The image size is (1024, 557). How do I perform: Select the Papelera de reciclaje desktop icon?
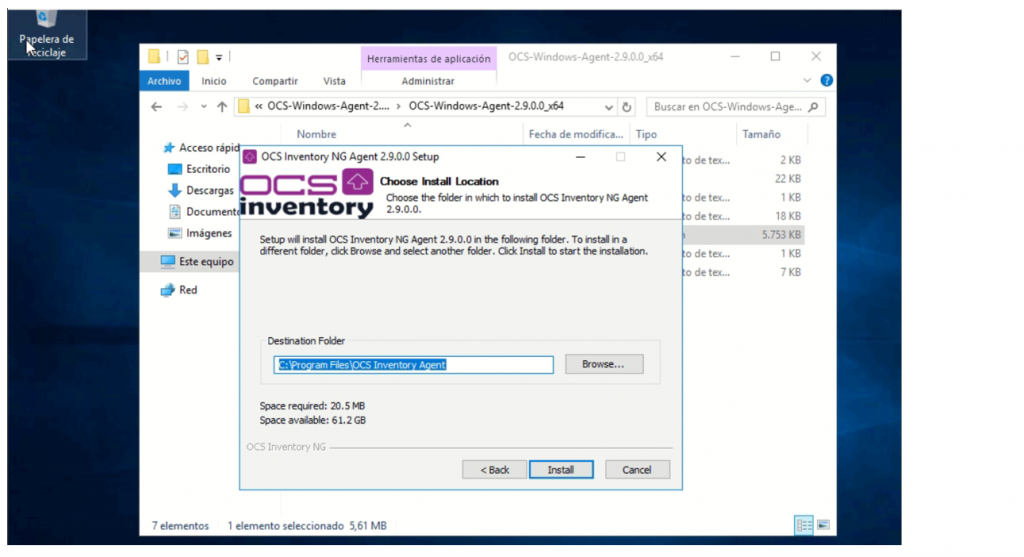(x=46, y=35)
